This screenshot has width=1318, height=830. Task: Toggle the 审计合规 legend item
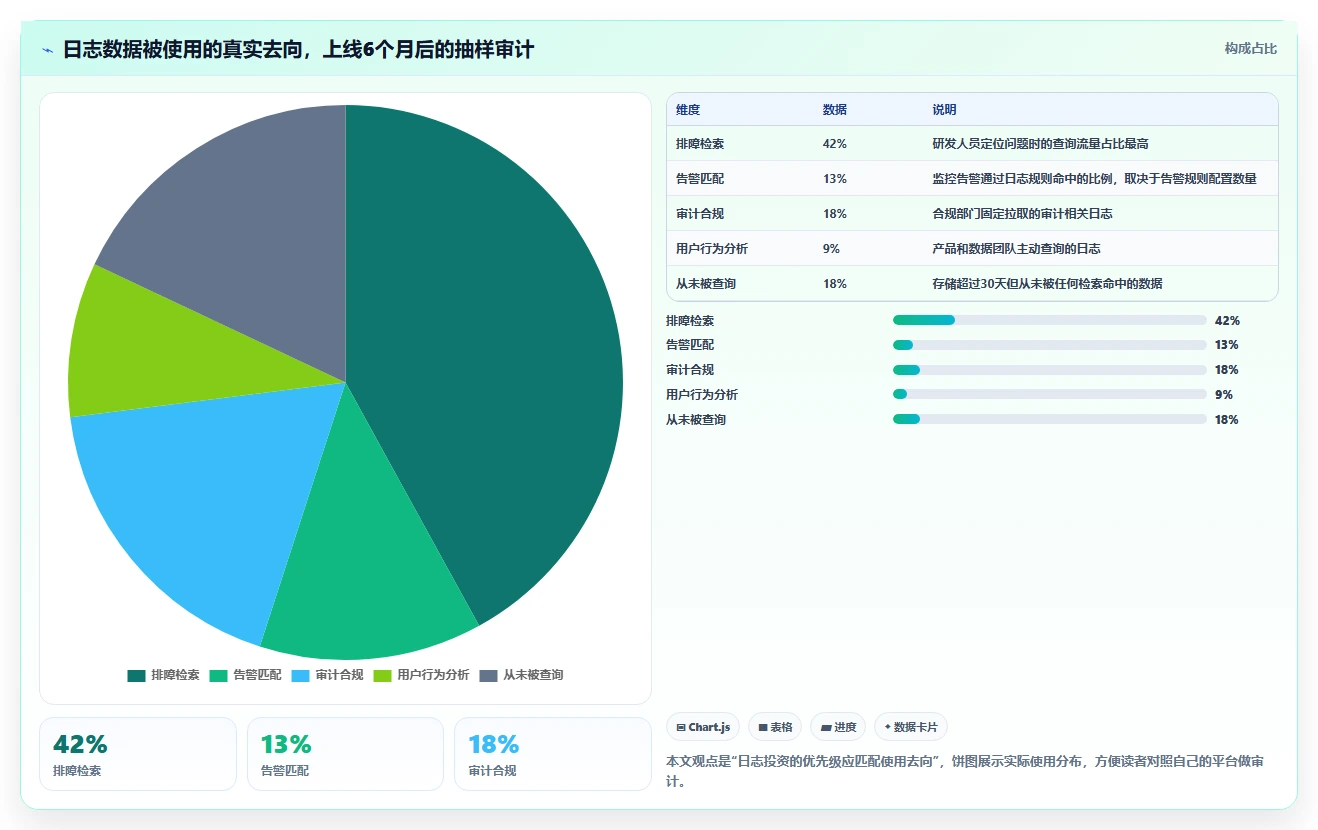coord(327,675)
